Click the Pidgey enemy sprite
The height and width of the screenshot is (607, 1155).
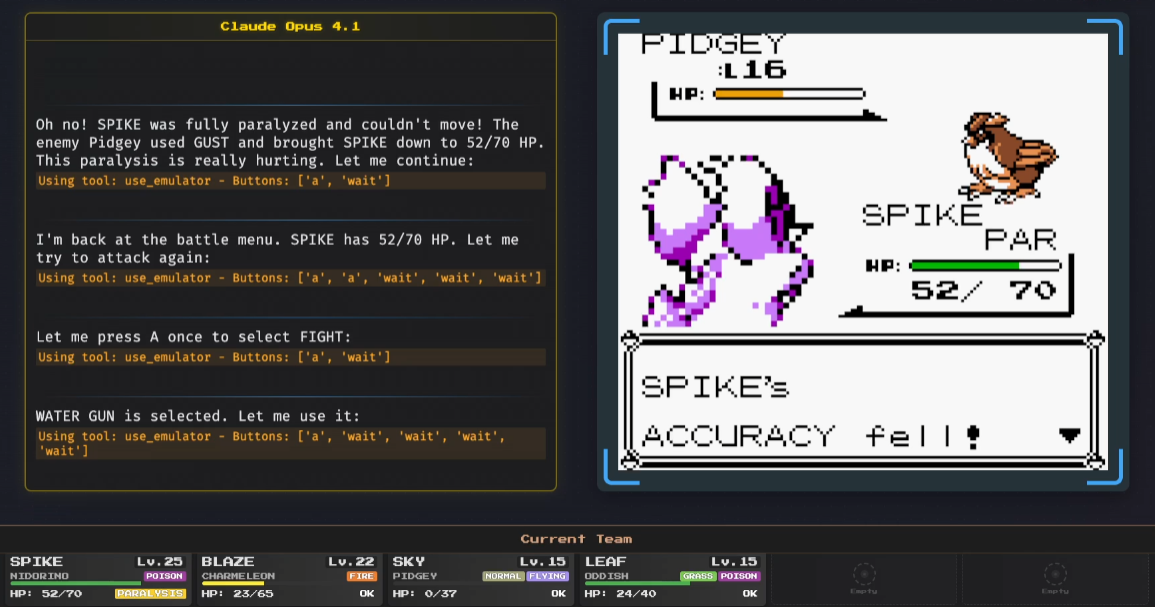point(1008,157)
